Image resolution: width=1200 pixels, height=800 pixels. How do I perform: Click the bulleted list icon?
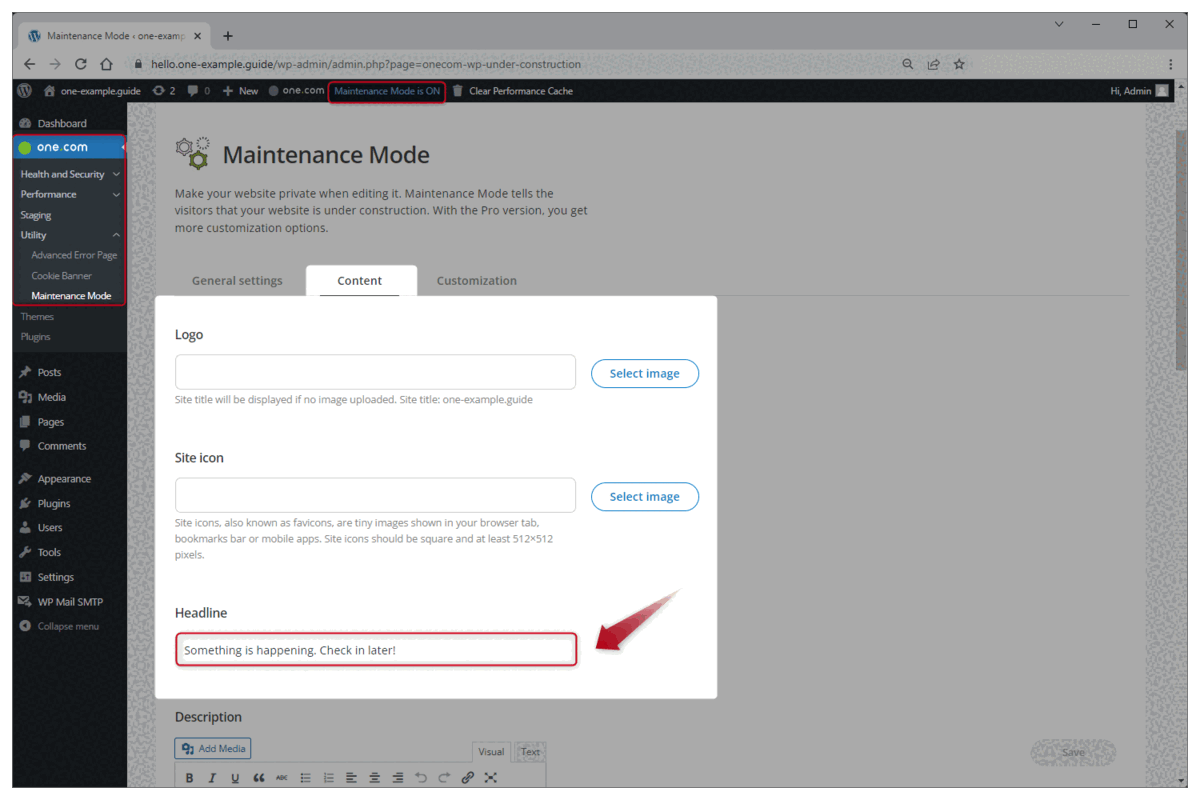(x=305, y=778)
